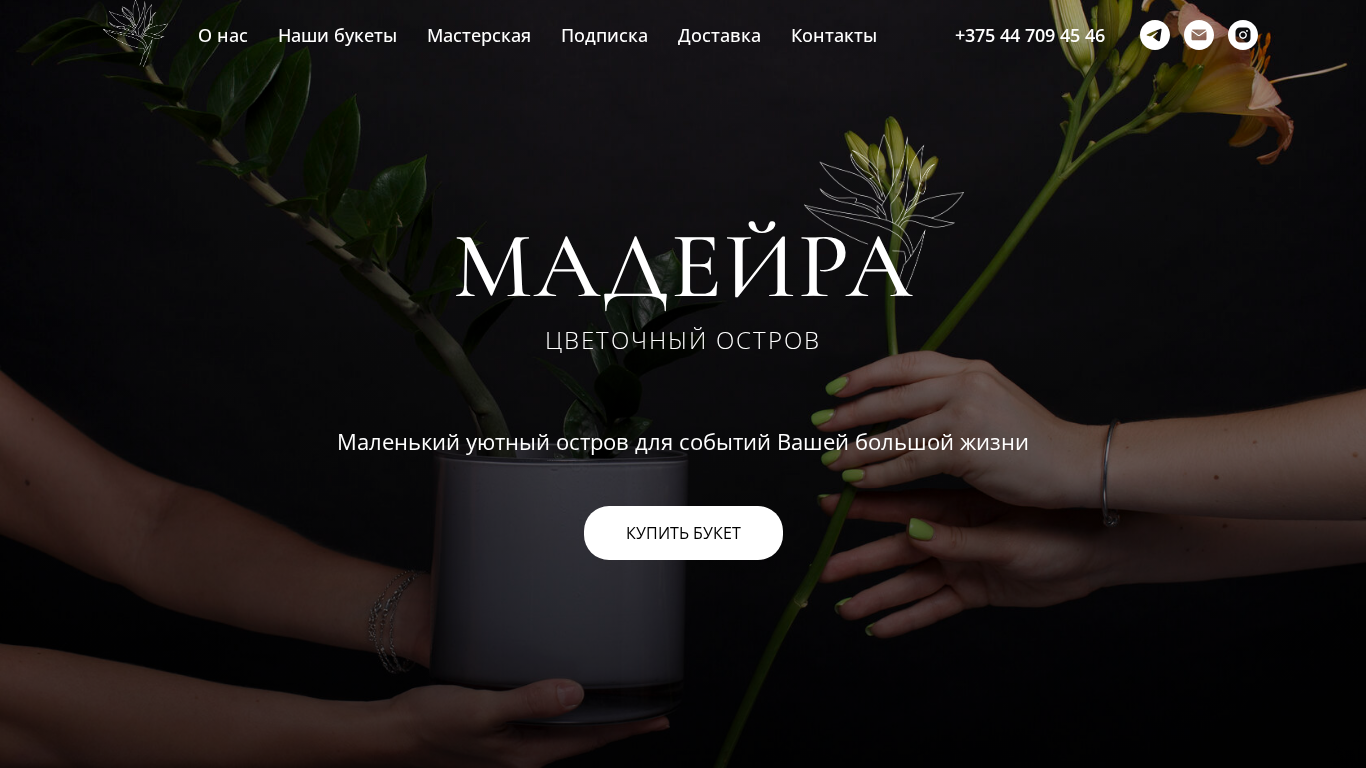Call the phone number +375 44 709 45 46
1366x768 pixels.
click(1030, 36)
